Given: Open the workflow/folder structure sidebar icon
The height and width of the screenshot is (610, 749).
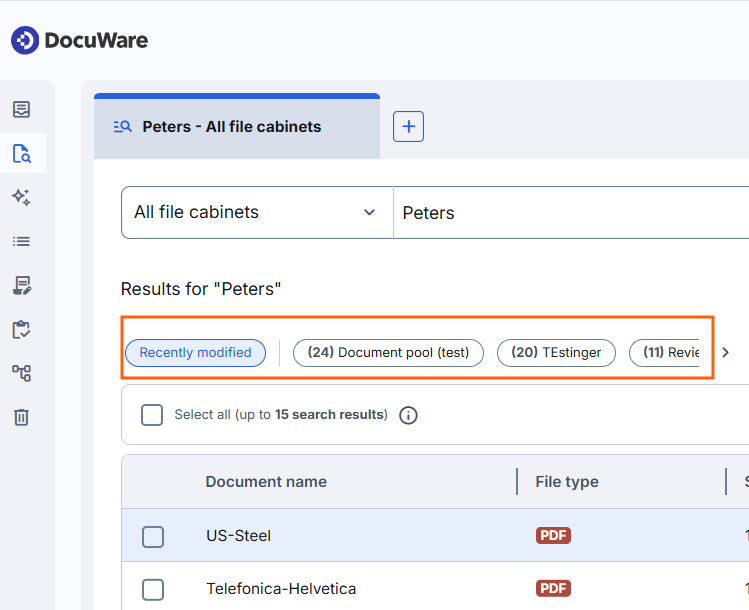Looking at the screenshot, I should coord(21,373).
